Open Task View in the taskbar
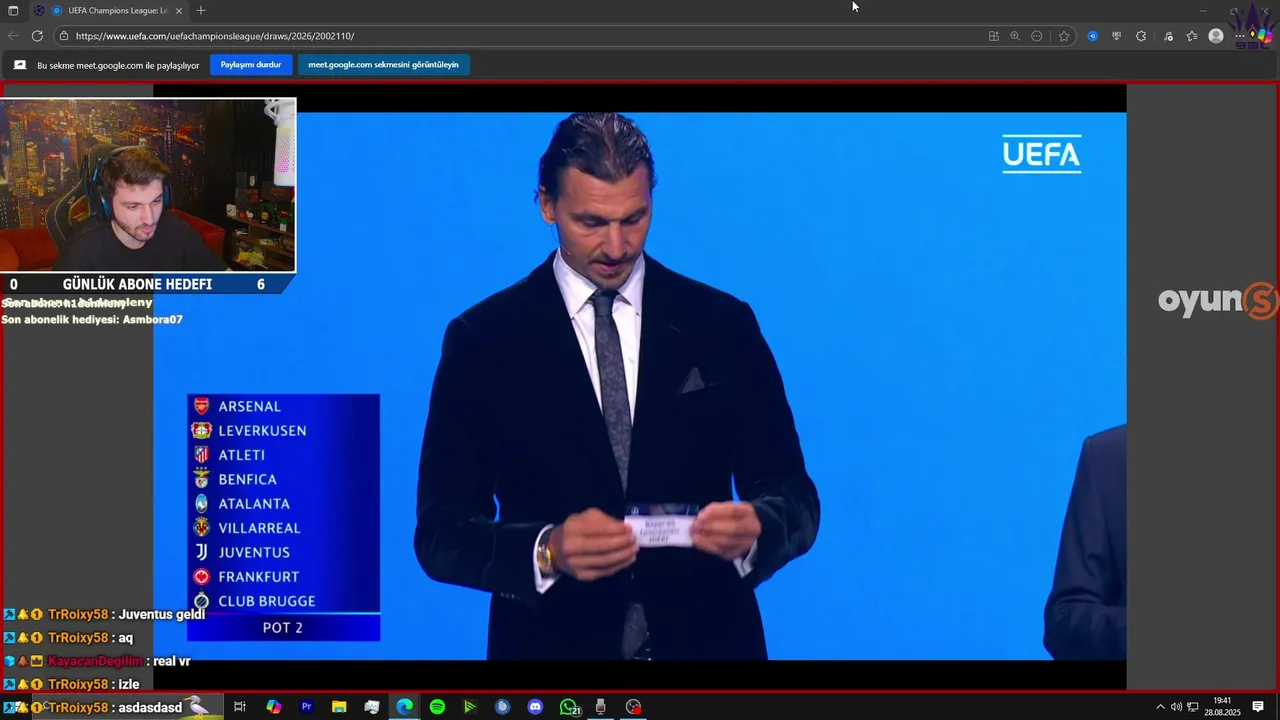This screenshot has height=720, width=1280. point(240,707)
